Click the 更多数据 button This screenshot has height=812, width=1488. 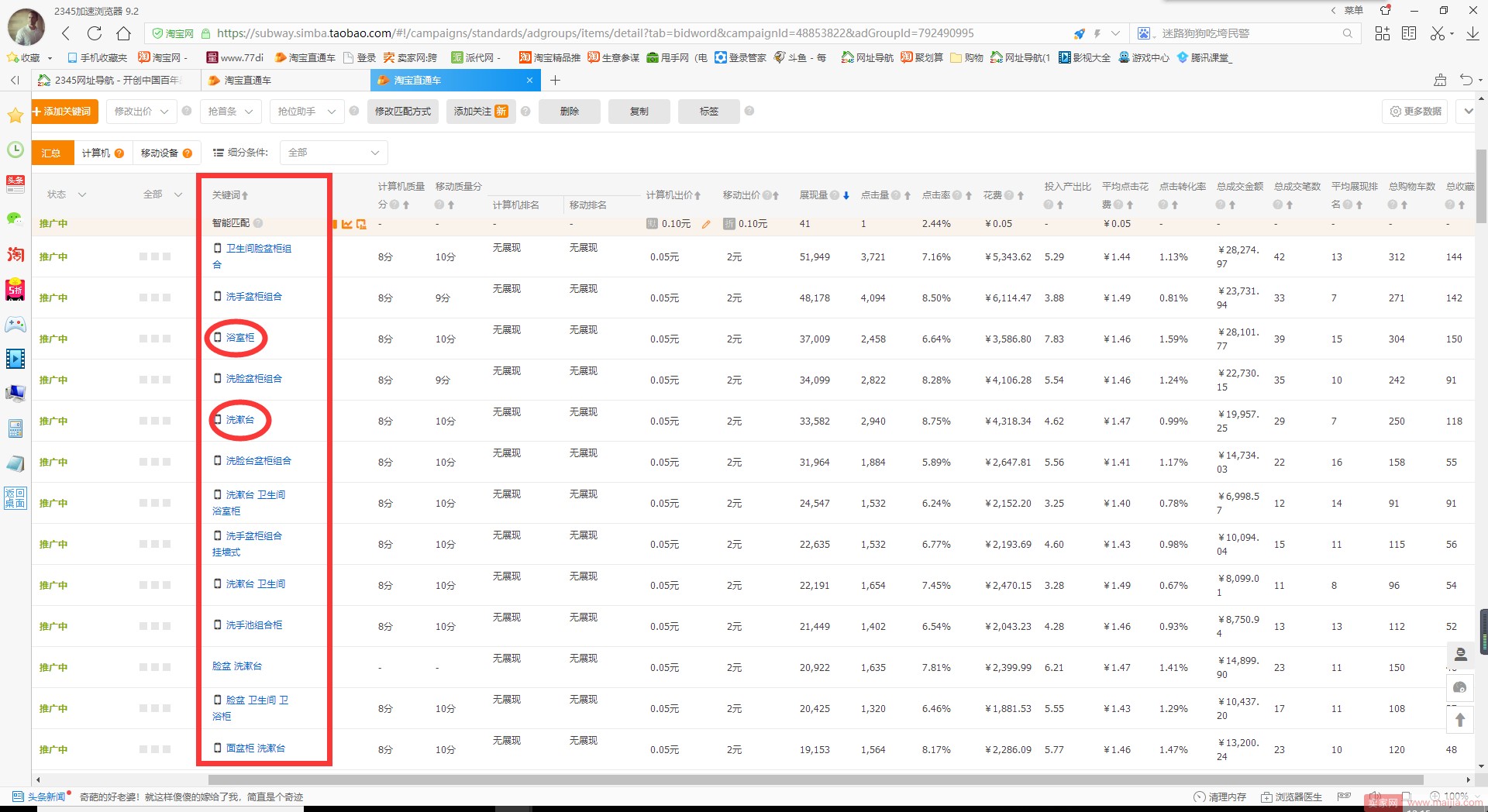click(x=1416, y=112)
